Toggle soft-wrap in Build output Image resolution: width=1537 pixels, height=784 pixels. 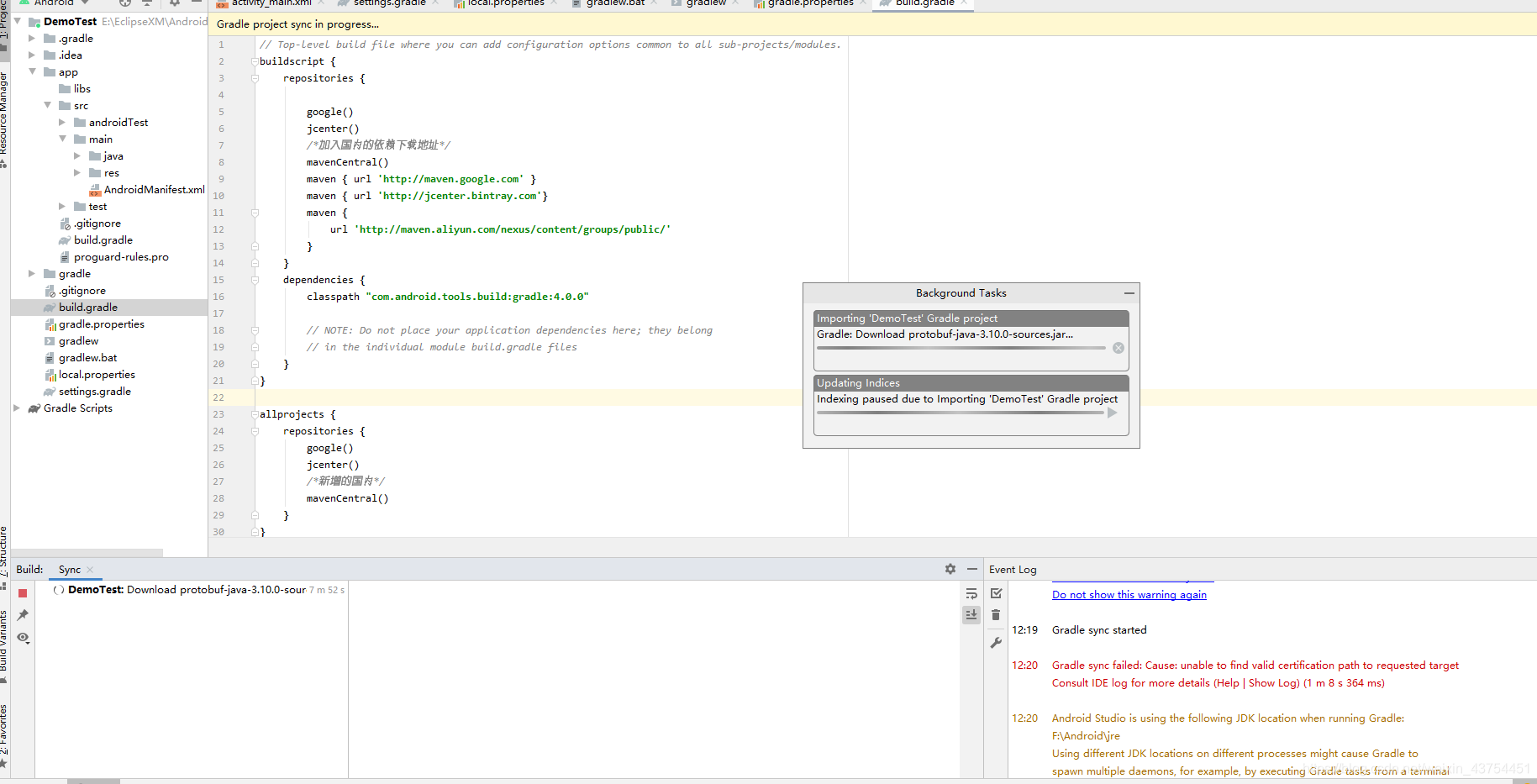tap(971, 593)
